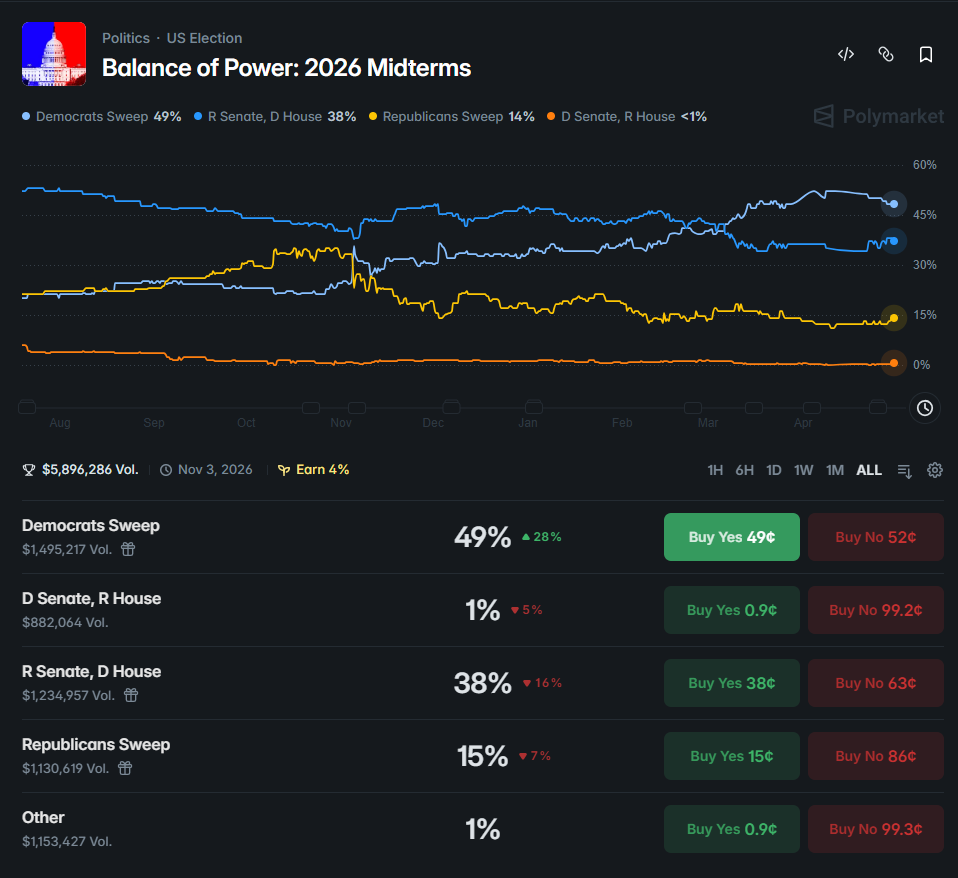The width and height of the screenshot is (958, 878).
Task: Open the US Election category link
Action: 204,38
